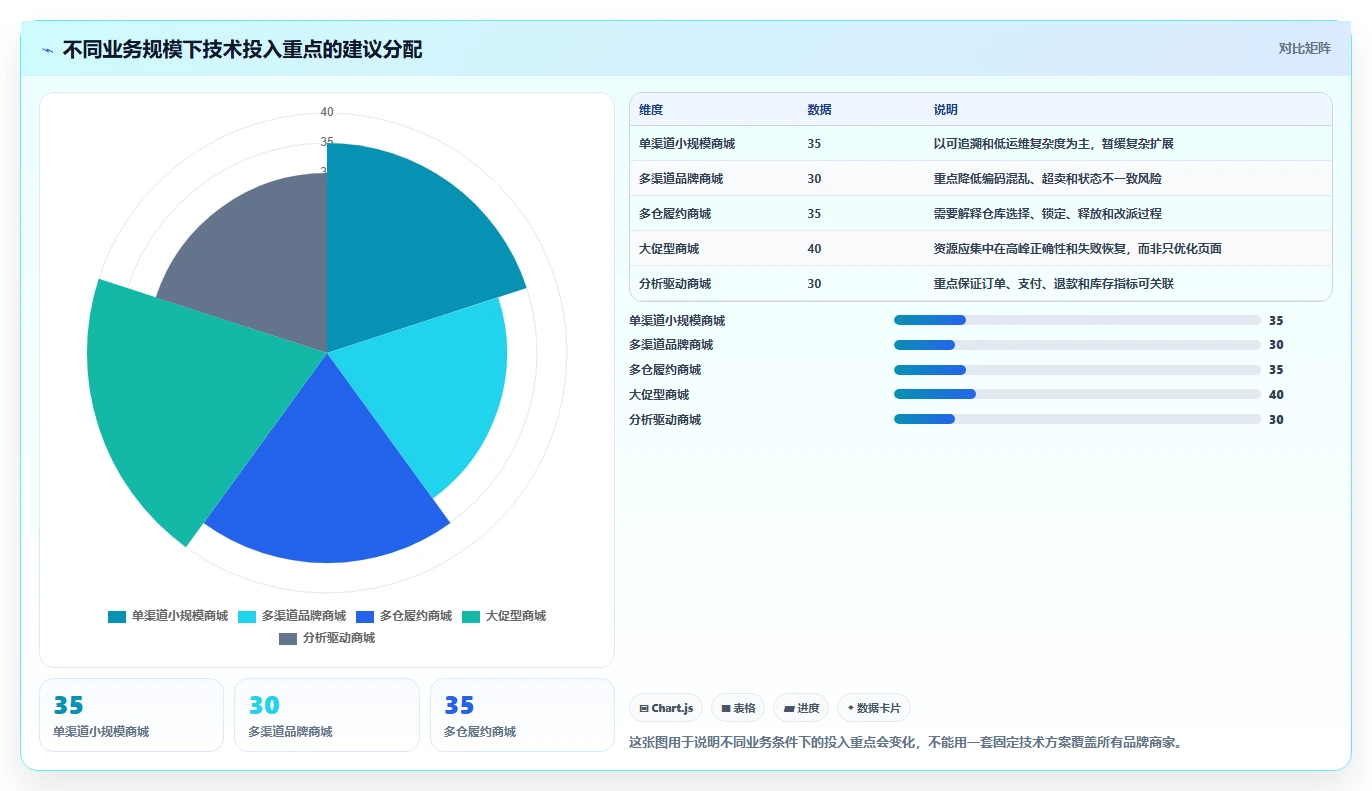This screenshot has height=791, width=1372.
Task: Select table row 单渠道小规模商城
Action: pos(981,144)
